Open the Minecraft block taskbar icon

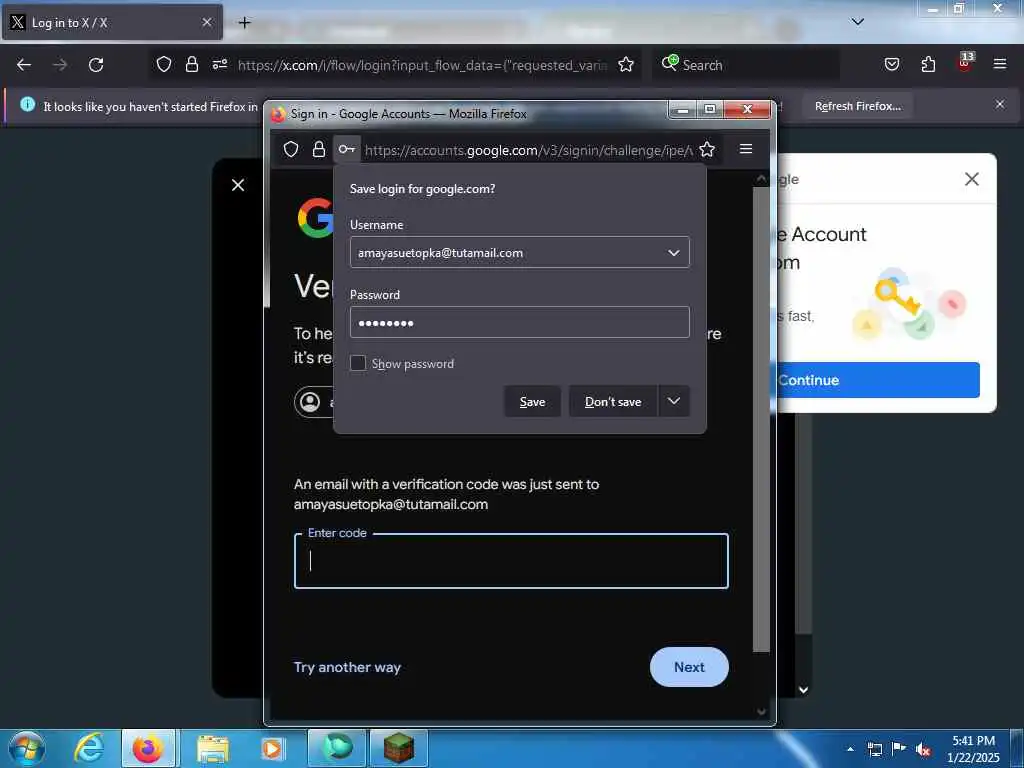pyautogui.click(x=398, y=748)
